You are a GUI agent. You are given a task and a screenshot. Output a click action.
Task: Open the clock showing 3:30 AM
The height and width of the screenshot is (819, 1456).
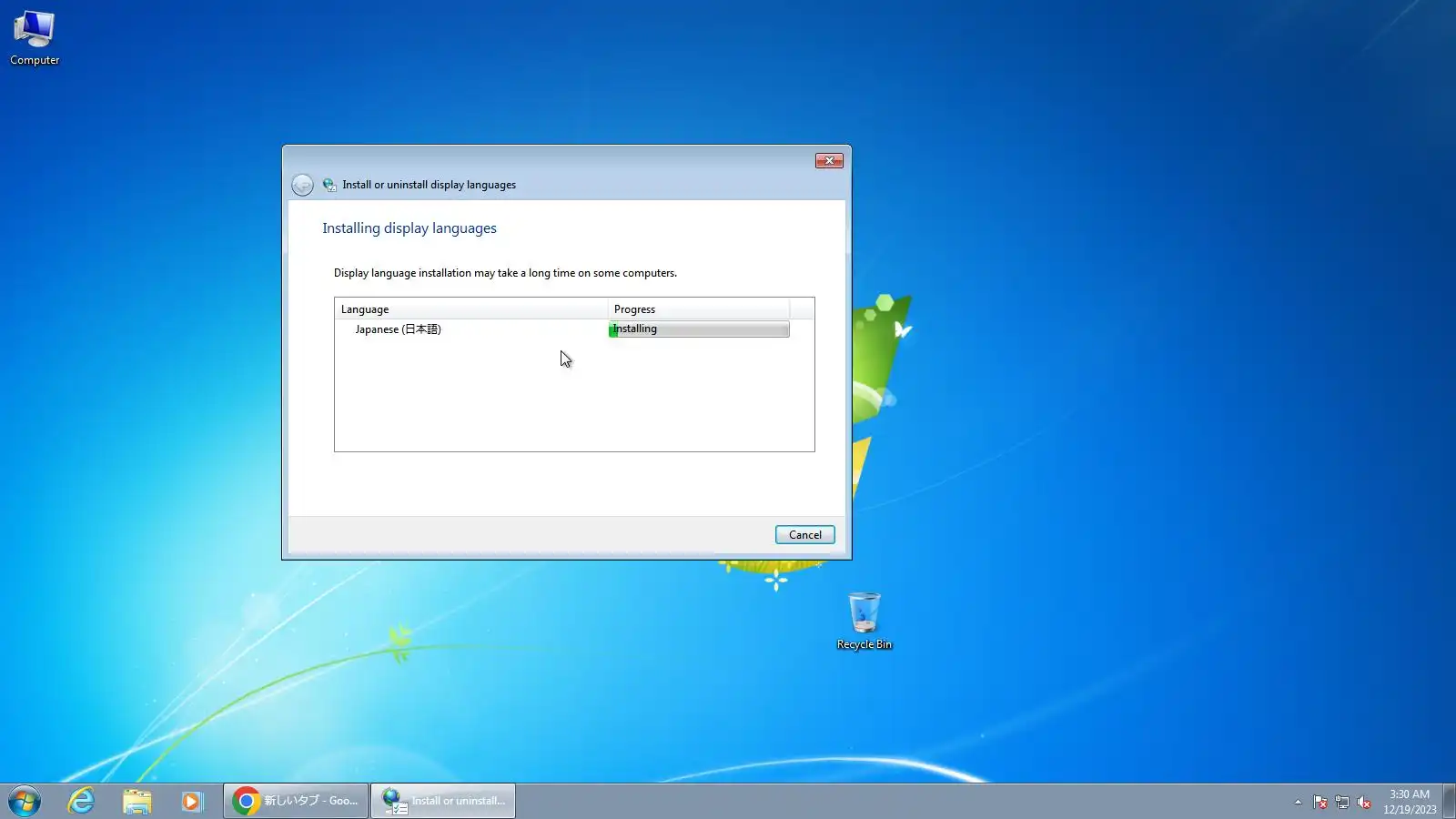(1410, 802)
